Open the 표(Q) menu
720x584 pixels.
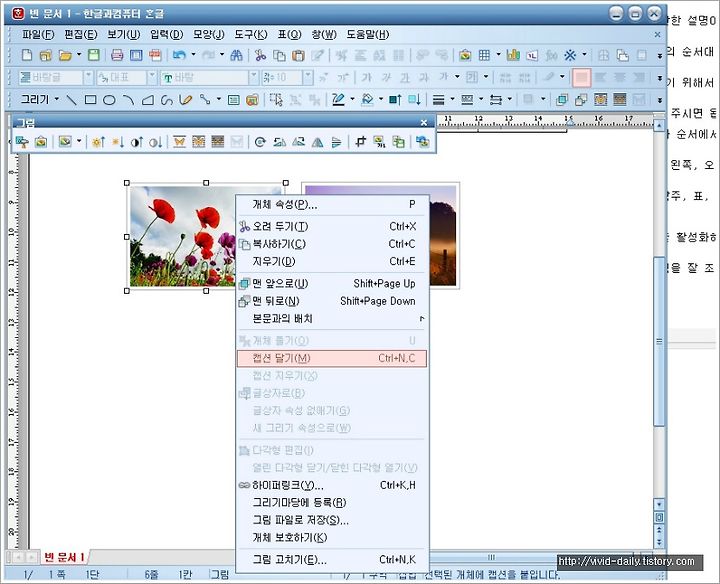289,34
